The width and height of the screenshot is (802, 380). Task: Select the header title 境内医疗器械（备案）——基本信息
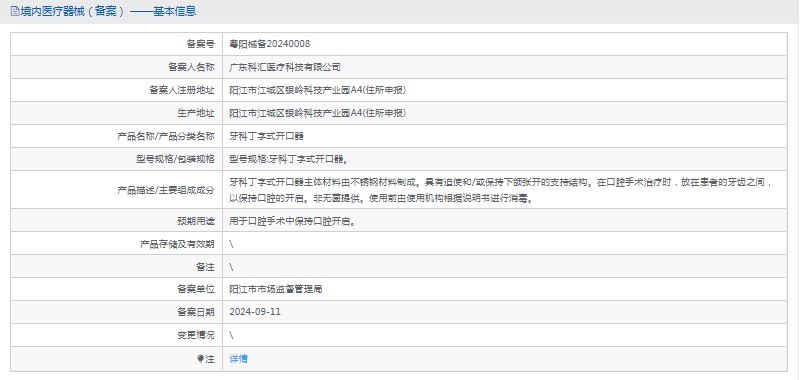click(108, 11)
